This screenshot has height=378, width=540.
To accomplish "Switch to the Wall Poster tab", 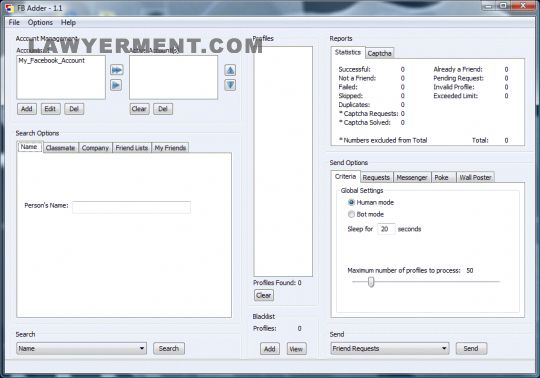I will click(475, 177).
